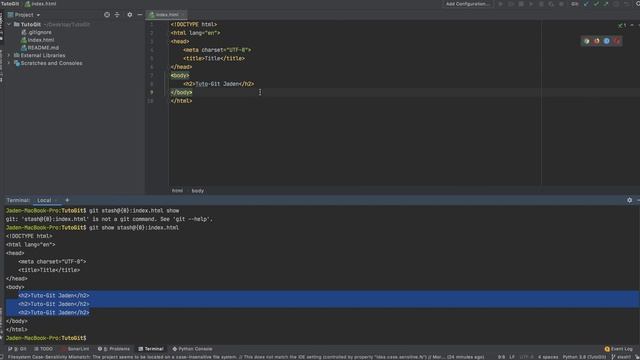Click the expand/collapse all icon in Project panel
The height and width of the screenshot is (360, 640).
tap(117, 15)
